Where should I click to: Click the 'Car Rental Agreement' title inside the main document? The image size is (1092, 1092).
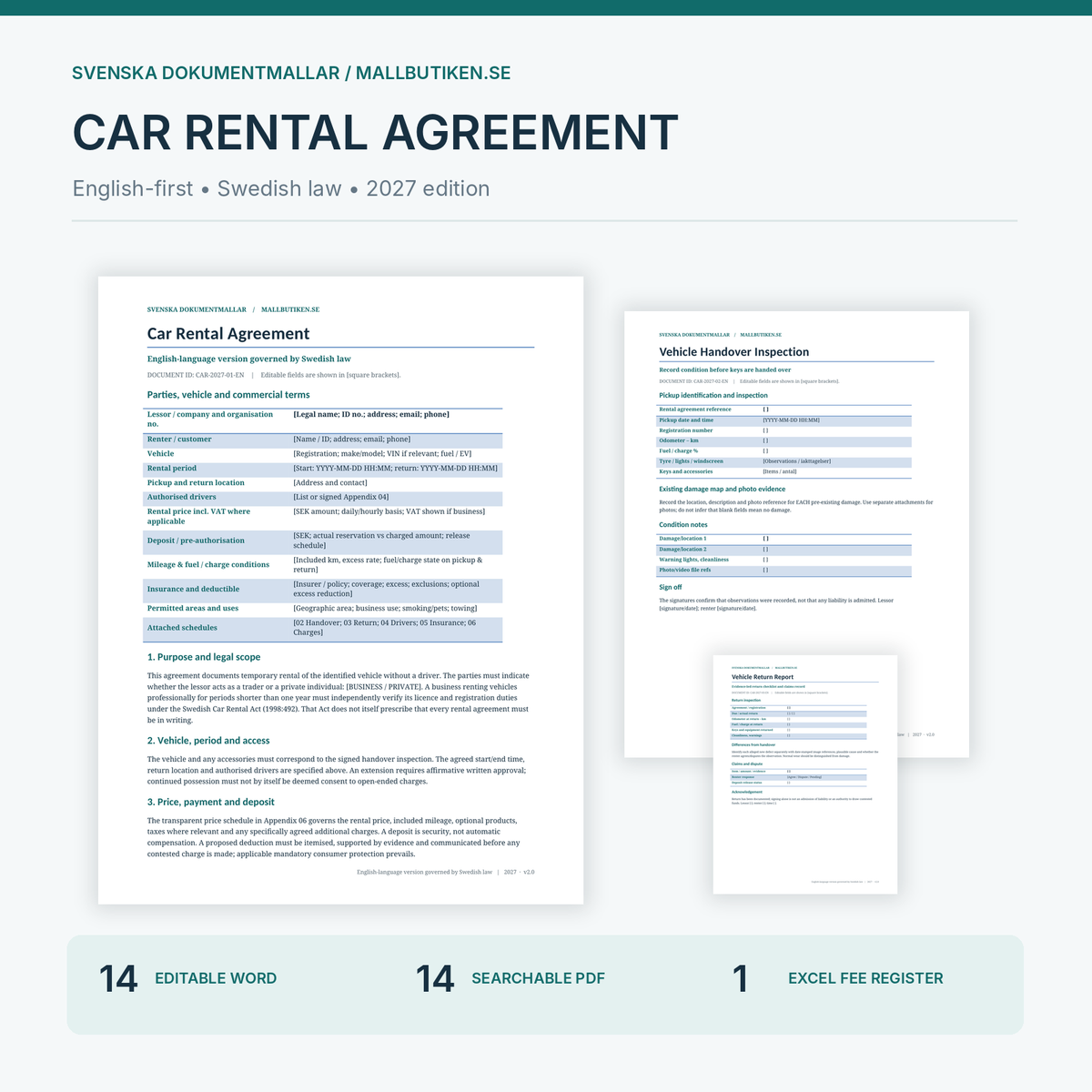tap(228, 334)
